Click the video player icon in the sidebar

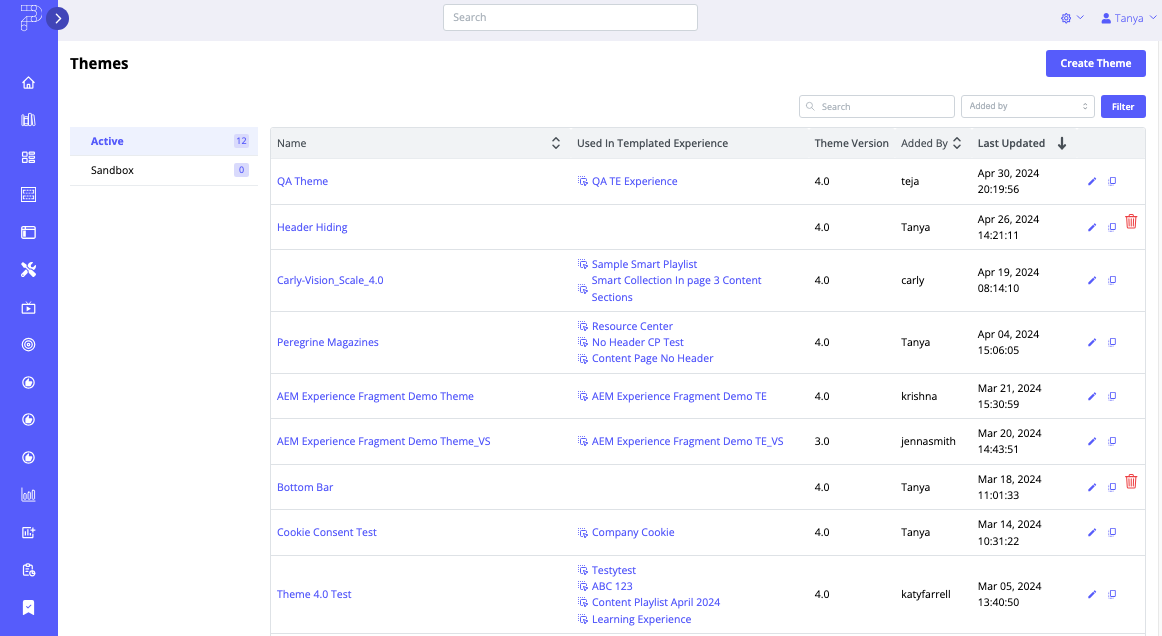[x=28, y=307]
